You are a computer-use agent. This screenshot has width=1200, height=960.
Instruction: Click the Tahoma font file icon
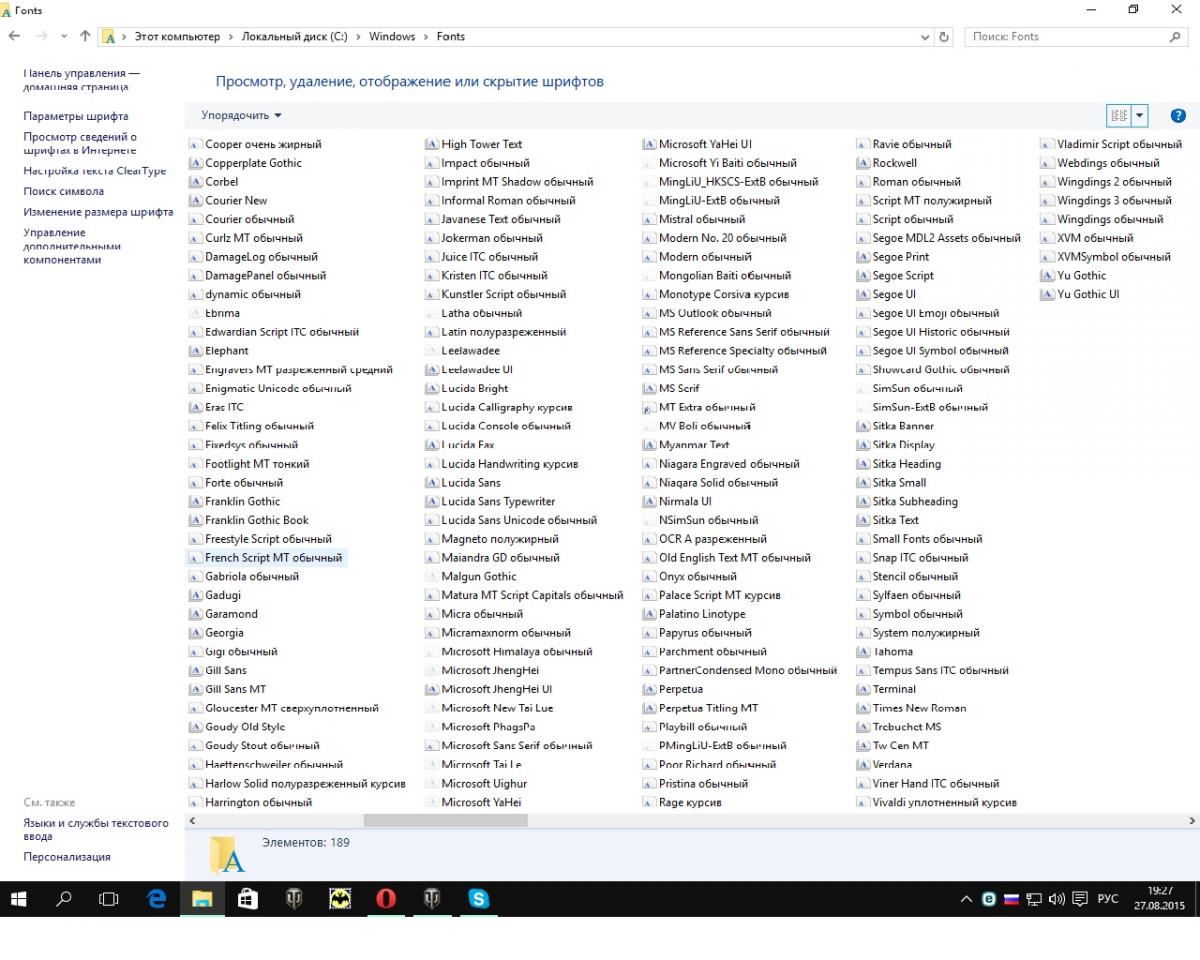[863, 652]
